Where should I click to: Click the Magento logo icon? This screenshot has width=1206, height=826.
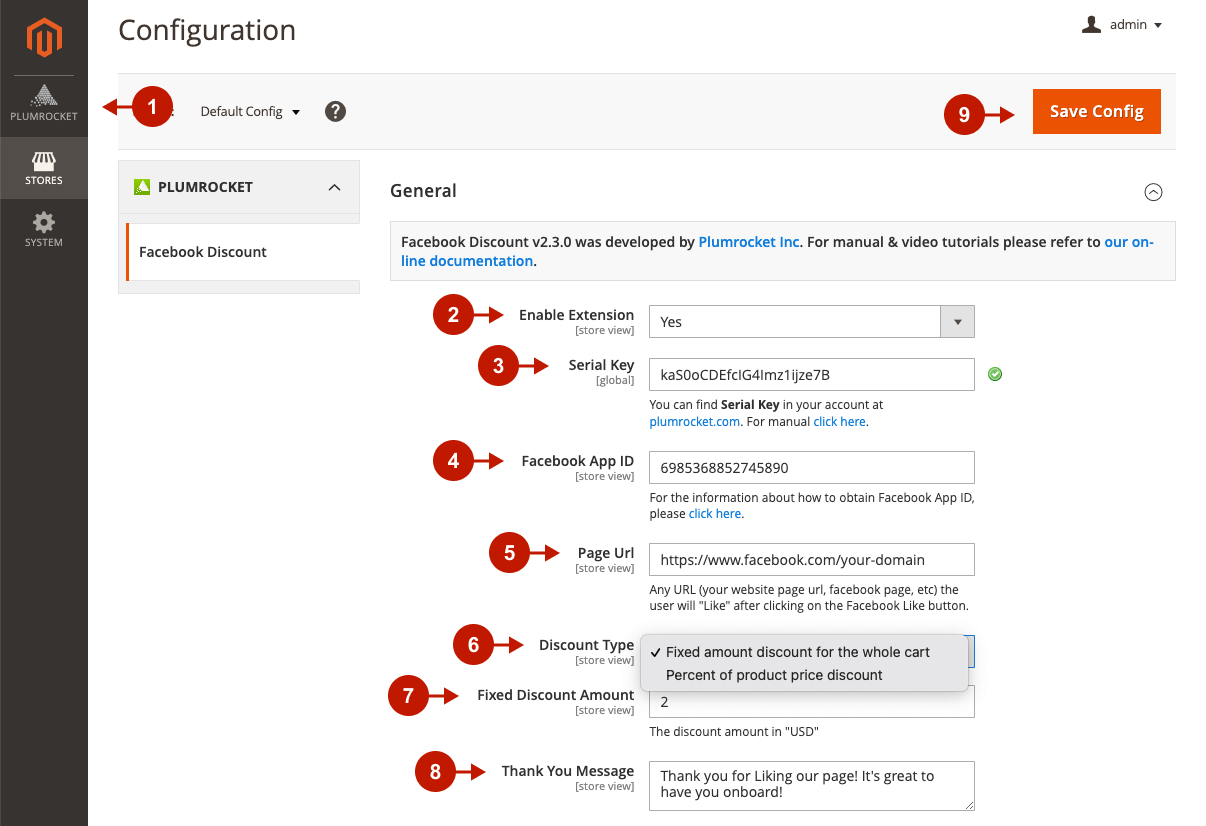pyautogui.click(x=44, y=38)
